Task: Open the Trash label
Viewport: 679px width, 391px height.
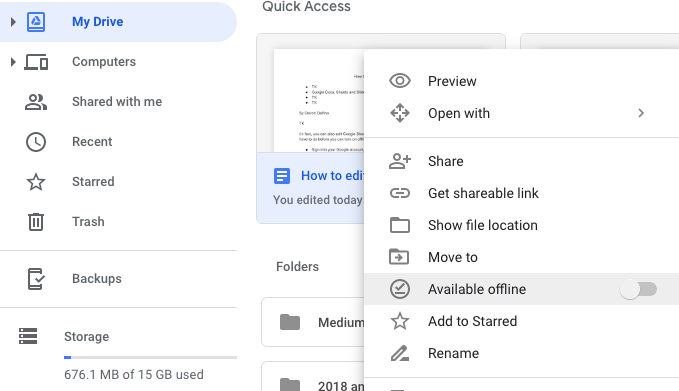Action: (88, 222)
